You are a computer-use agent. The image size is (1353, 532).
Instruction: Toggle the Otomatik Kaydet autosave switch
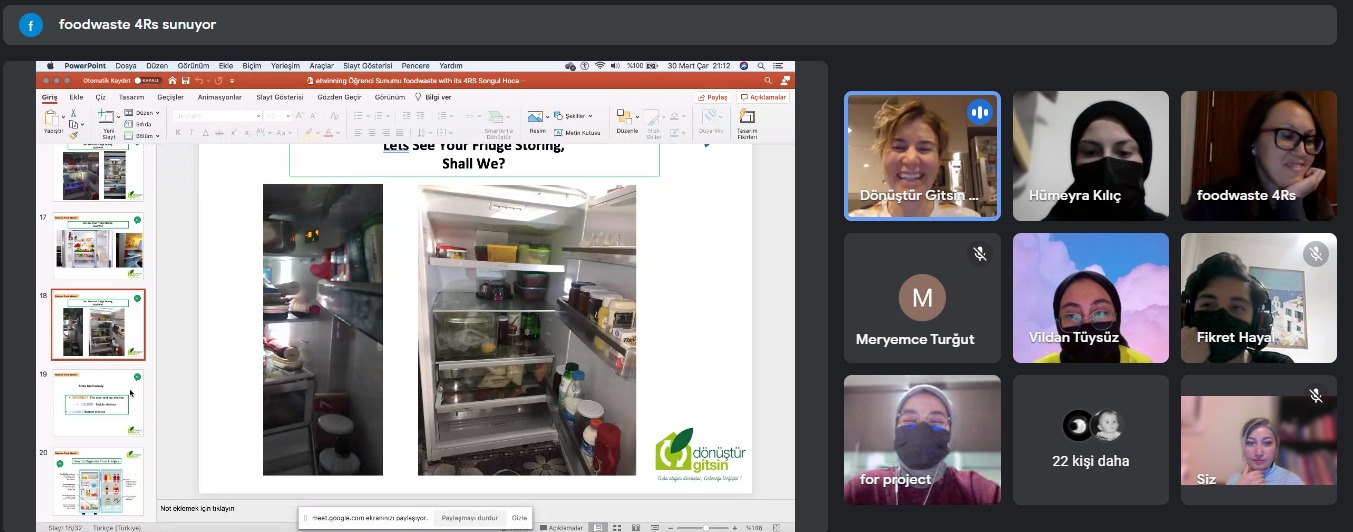[146, 80]
